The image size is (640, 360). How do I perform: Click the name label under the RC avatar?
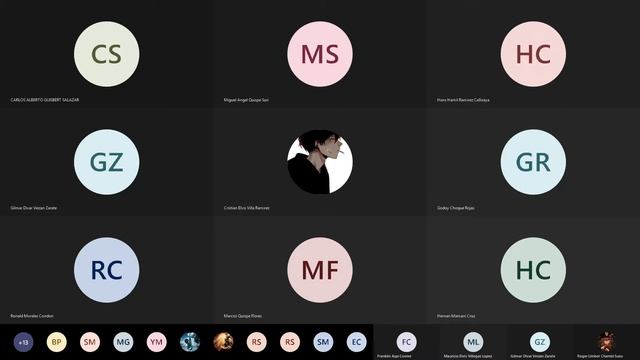click(32, 316)
